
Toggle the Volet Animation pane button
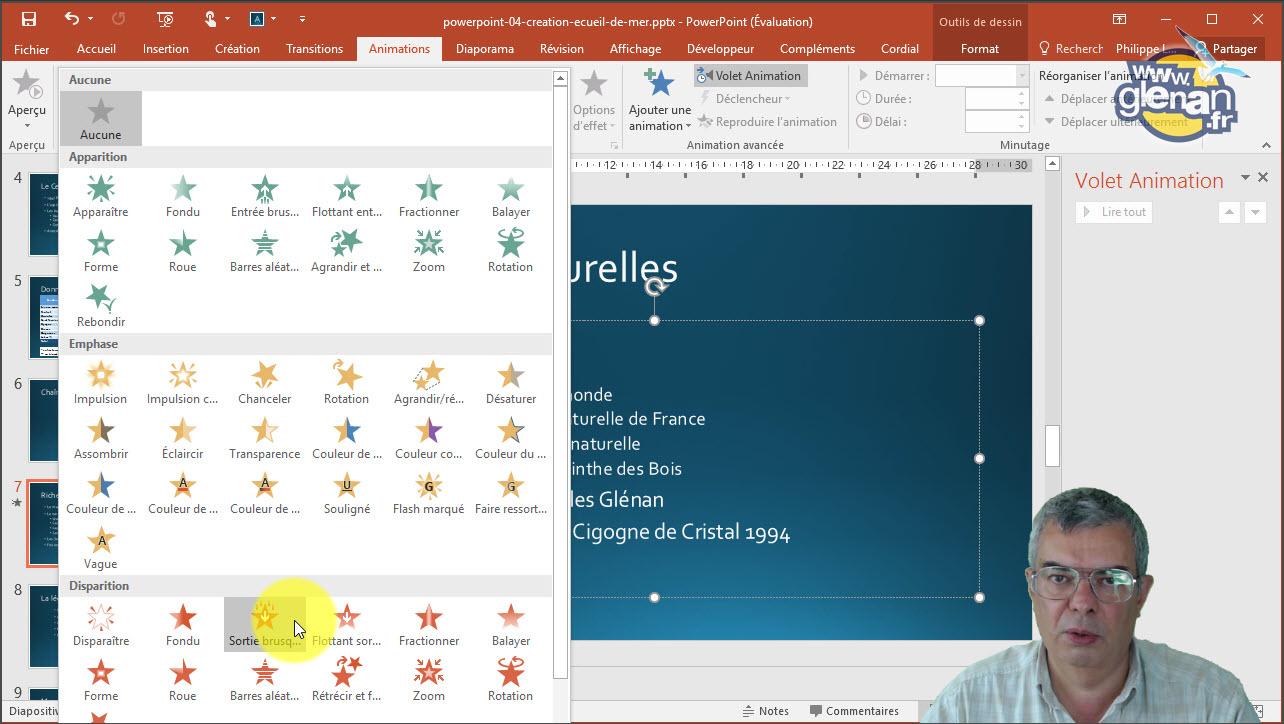click(x=751, y=76)
